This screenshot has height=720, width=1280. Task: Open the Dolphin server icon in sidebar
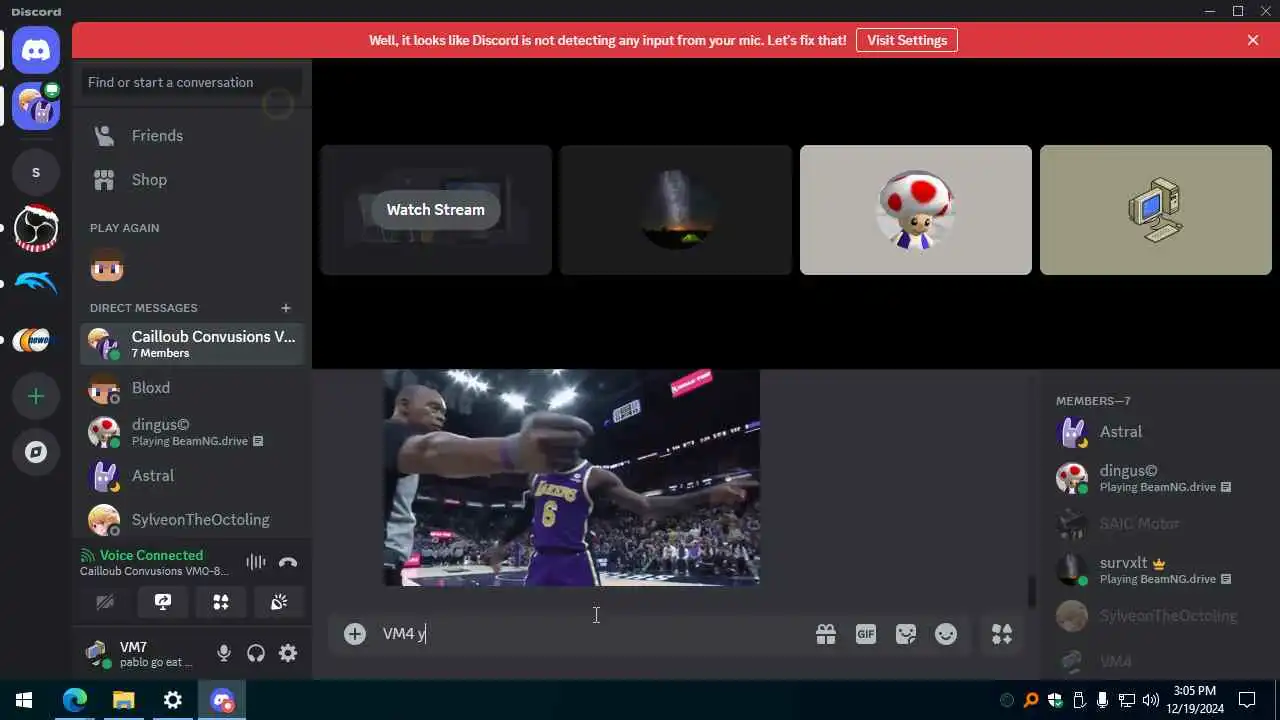(36, 284)
